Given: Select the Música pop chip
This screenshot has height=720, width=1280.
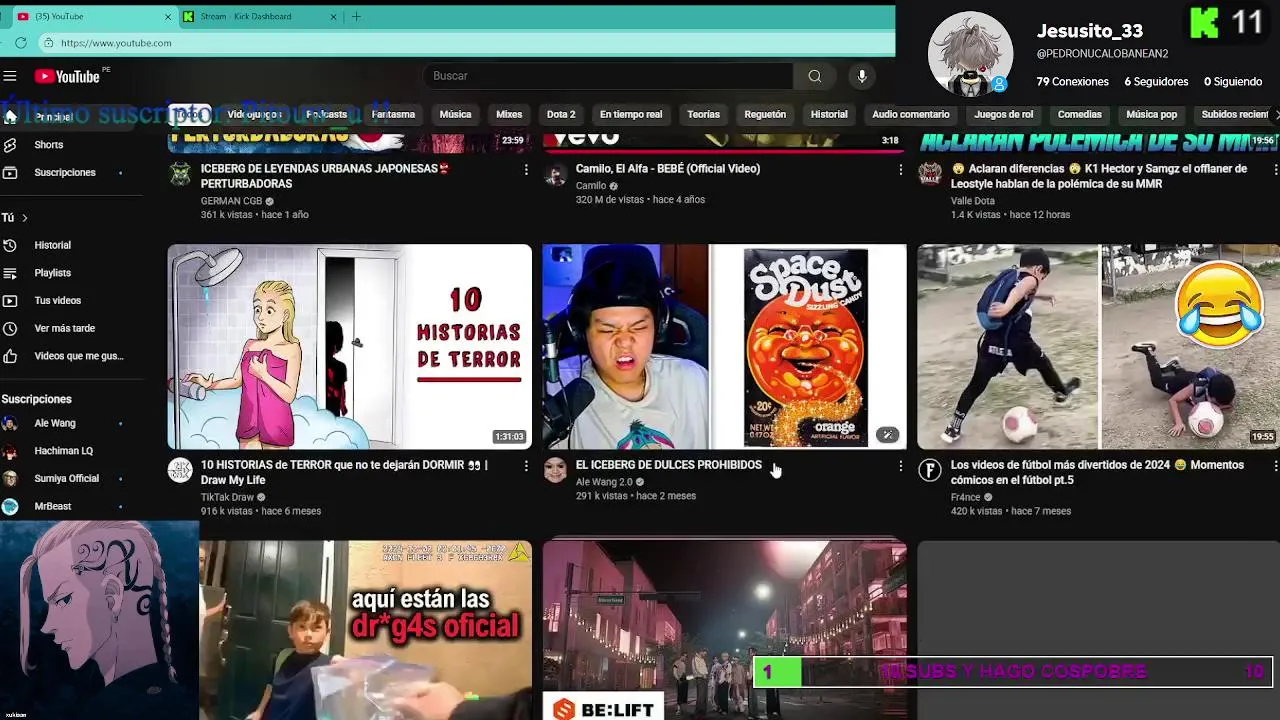Looking at the screenshot, I should coord(1152,114).
